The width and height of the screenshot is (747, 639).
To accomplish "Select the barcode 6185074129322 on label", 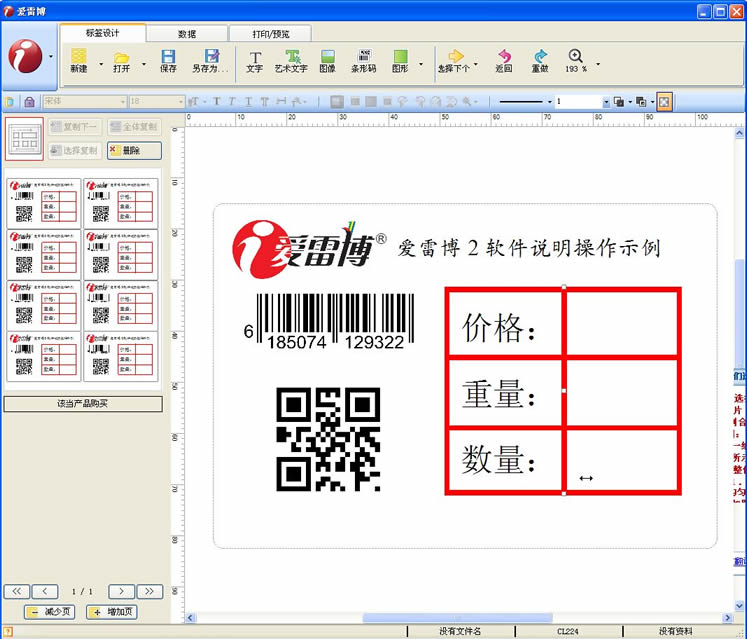I will [329, 322].
